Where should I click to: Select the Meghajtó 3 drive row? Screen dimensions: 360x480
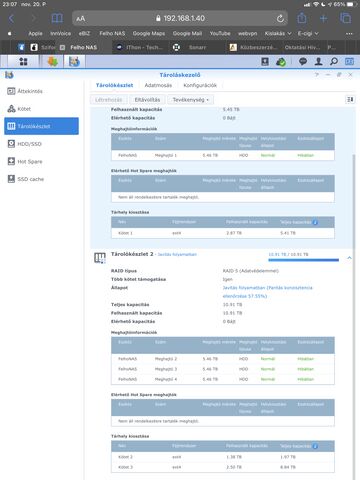[223, 369]
